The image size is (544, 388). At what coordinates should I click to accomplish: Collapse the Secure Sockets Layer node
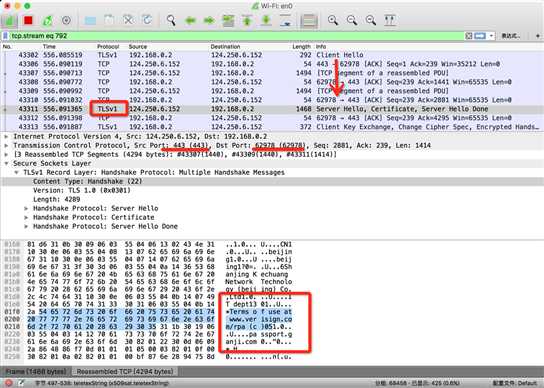(x=6, y=163)
